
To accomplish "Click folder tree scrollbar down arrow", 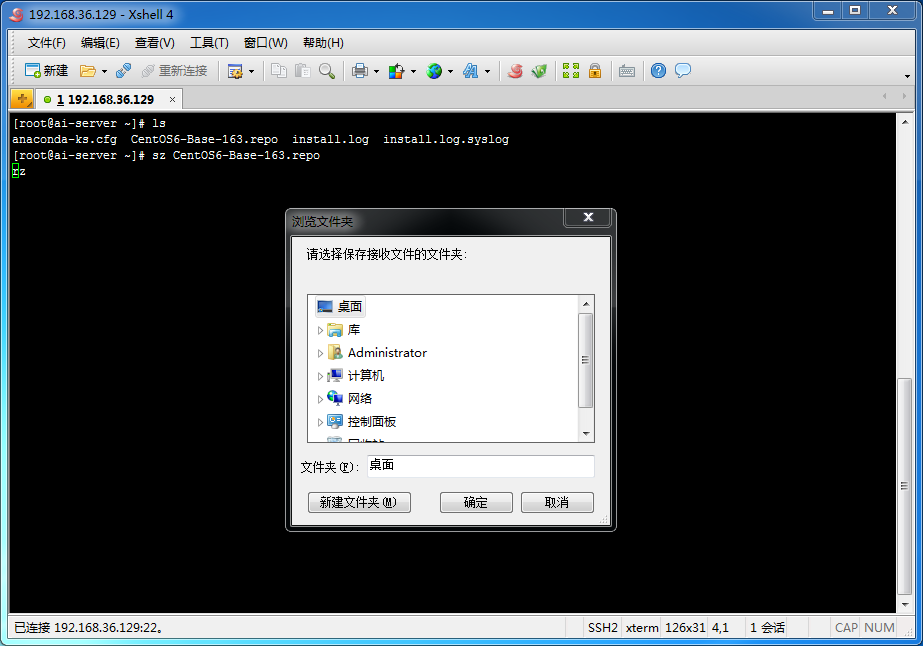I will pos(586,434).
